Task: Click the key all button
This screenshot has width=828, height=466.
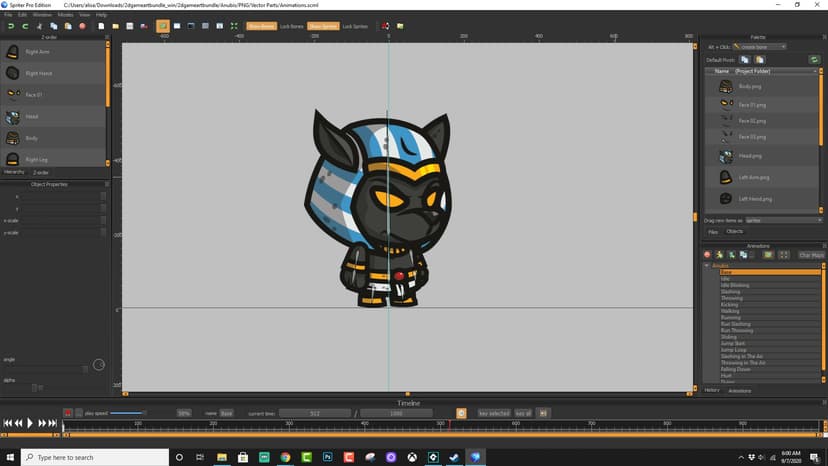Action: 523,413
